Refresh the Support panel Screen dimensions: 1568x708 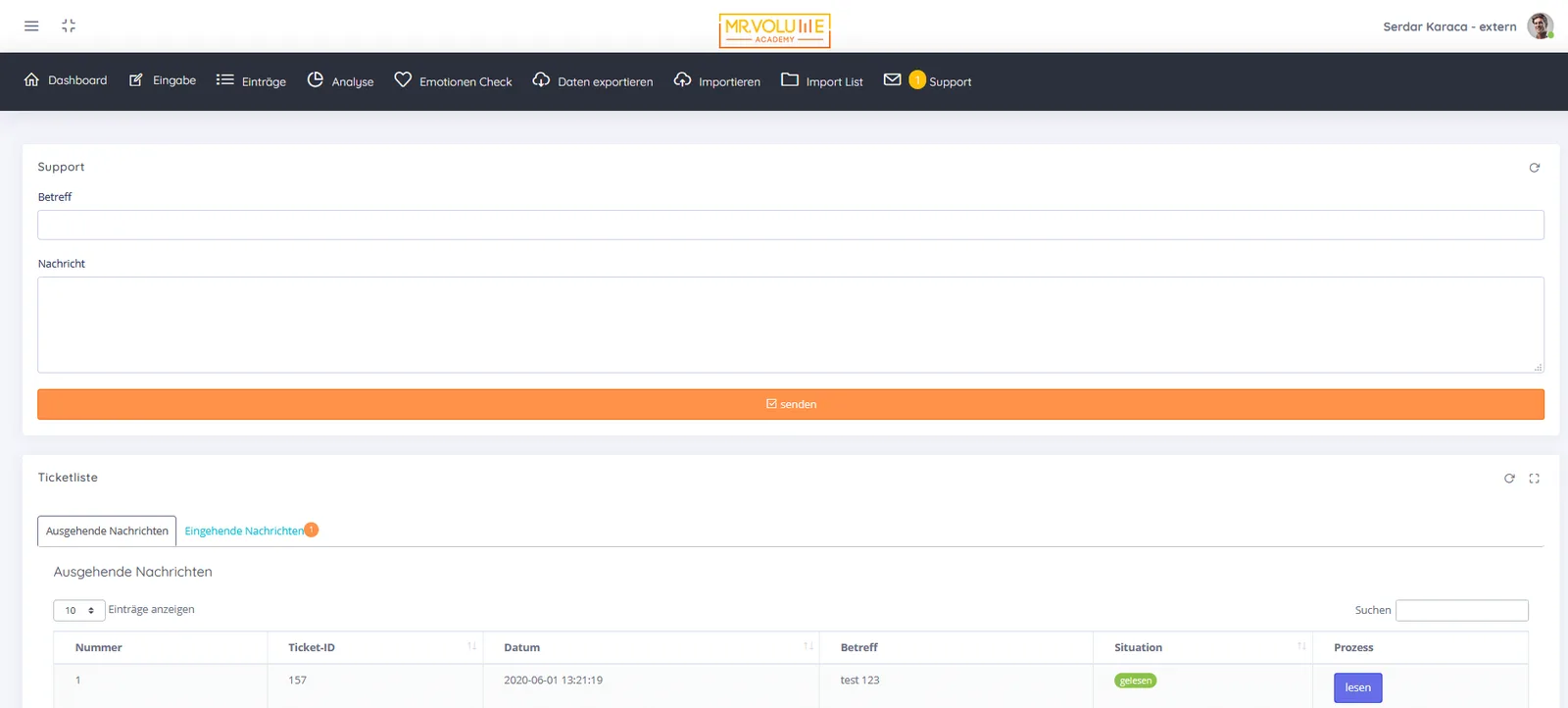[1535, 168]
